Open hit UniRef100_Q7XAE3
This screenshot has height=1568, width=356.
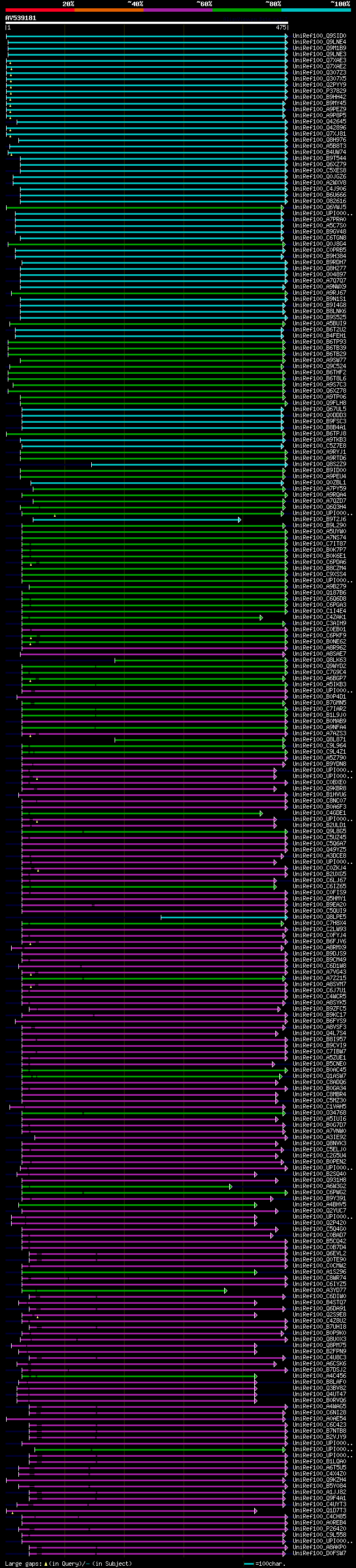pyautogui.click(x=319, y=60)
